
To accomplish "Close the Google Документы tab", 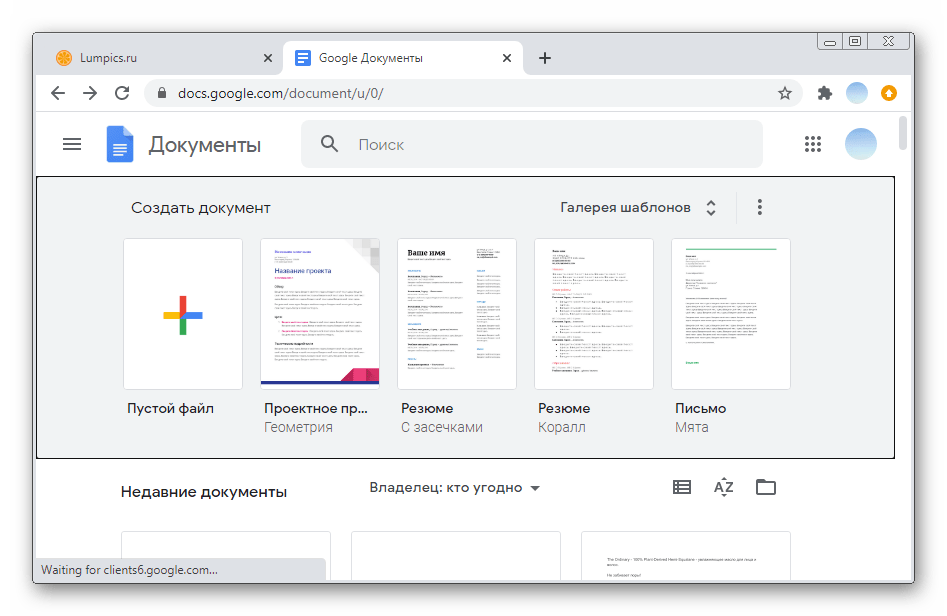I will [507, 58].
